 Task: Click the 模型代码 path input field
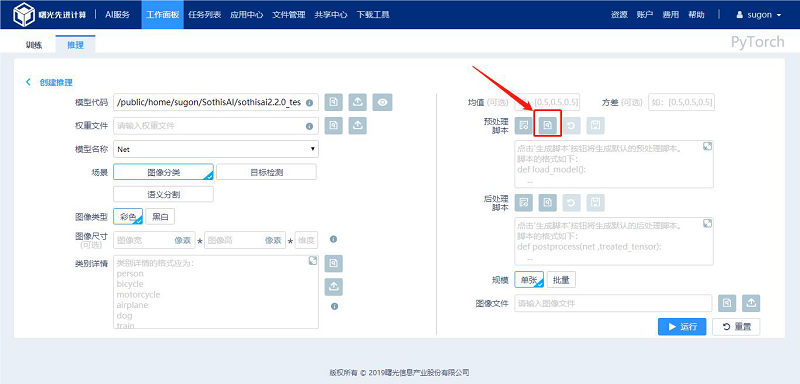pyautogui.click(x=216, y=103)
